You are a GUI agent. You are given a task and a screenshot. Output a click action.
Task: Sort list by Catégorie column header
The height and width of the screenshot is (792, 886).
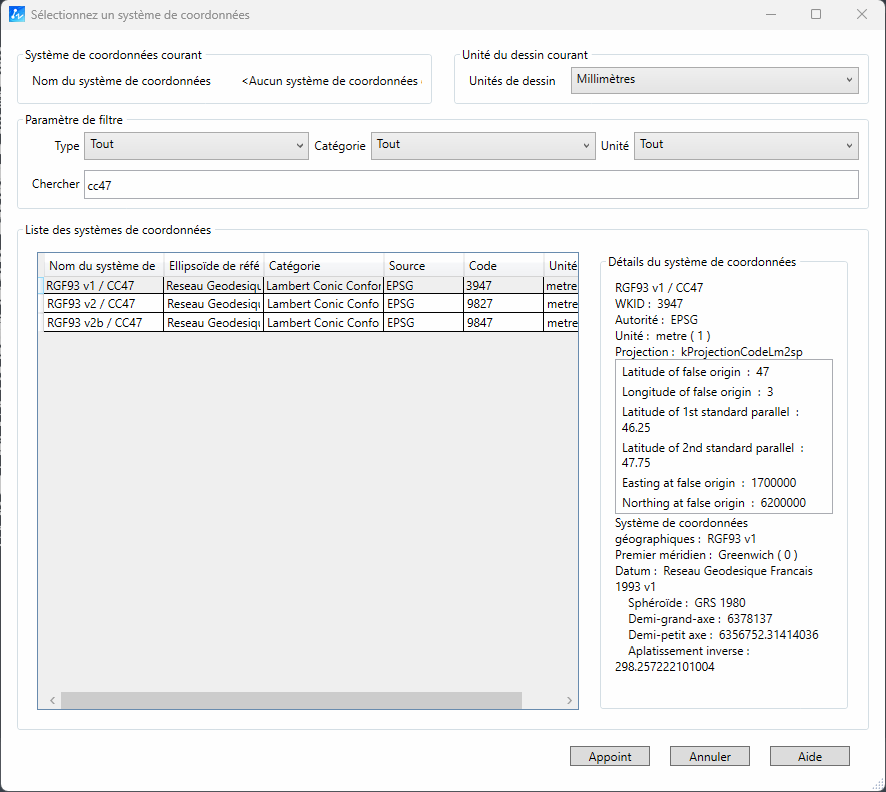pyautogui.click(x=323, y=266)
